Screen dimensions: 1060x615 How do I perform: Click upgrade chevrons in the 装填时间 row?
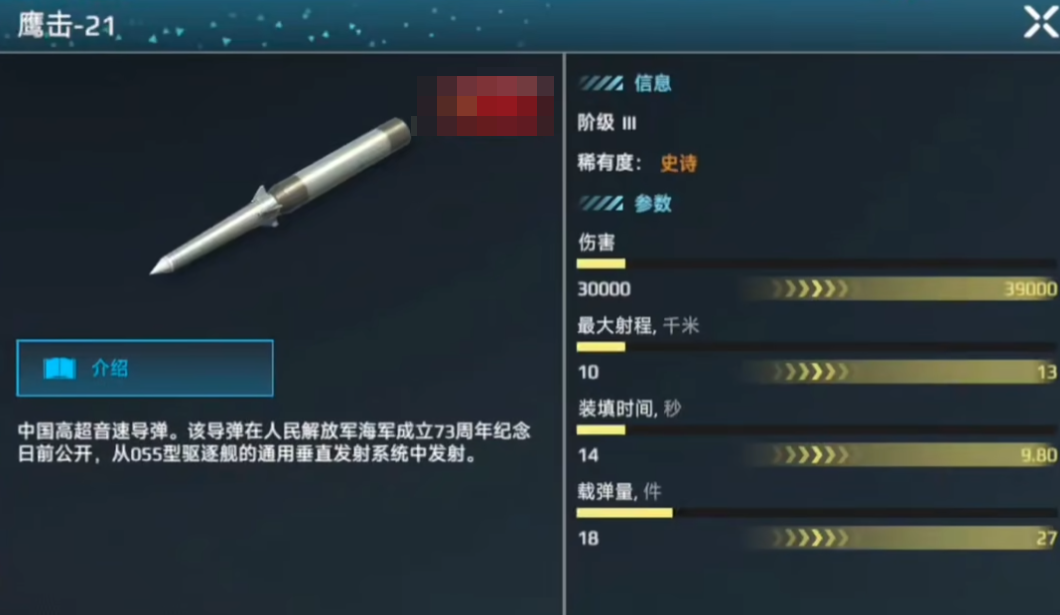coord(810,455)
